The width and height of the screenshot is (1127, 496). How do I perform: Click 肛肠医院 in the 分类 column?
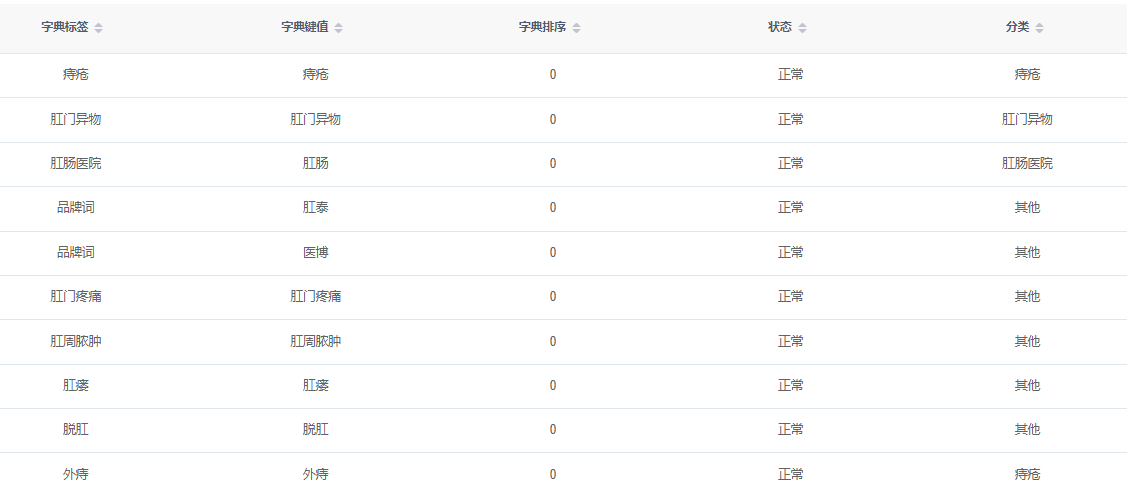pyautogui.click(x=1027, y=163)
